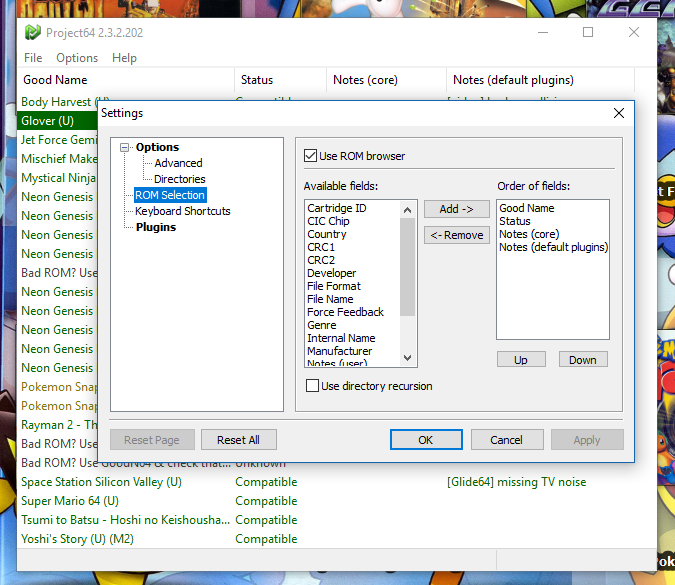675x585 pixels.
Task: Select Space Station Silicon Valley (U) ROM
Action: [102, 482]
